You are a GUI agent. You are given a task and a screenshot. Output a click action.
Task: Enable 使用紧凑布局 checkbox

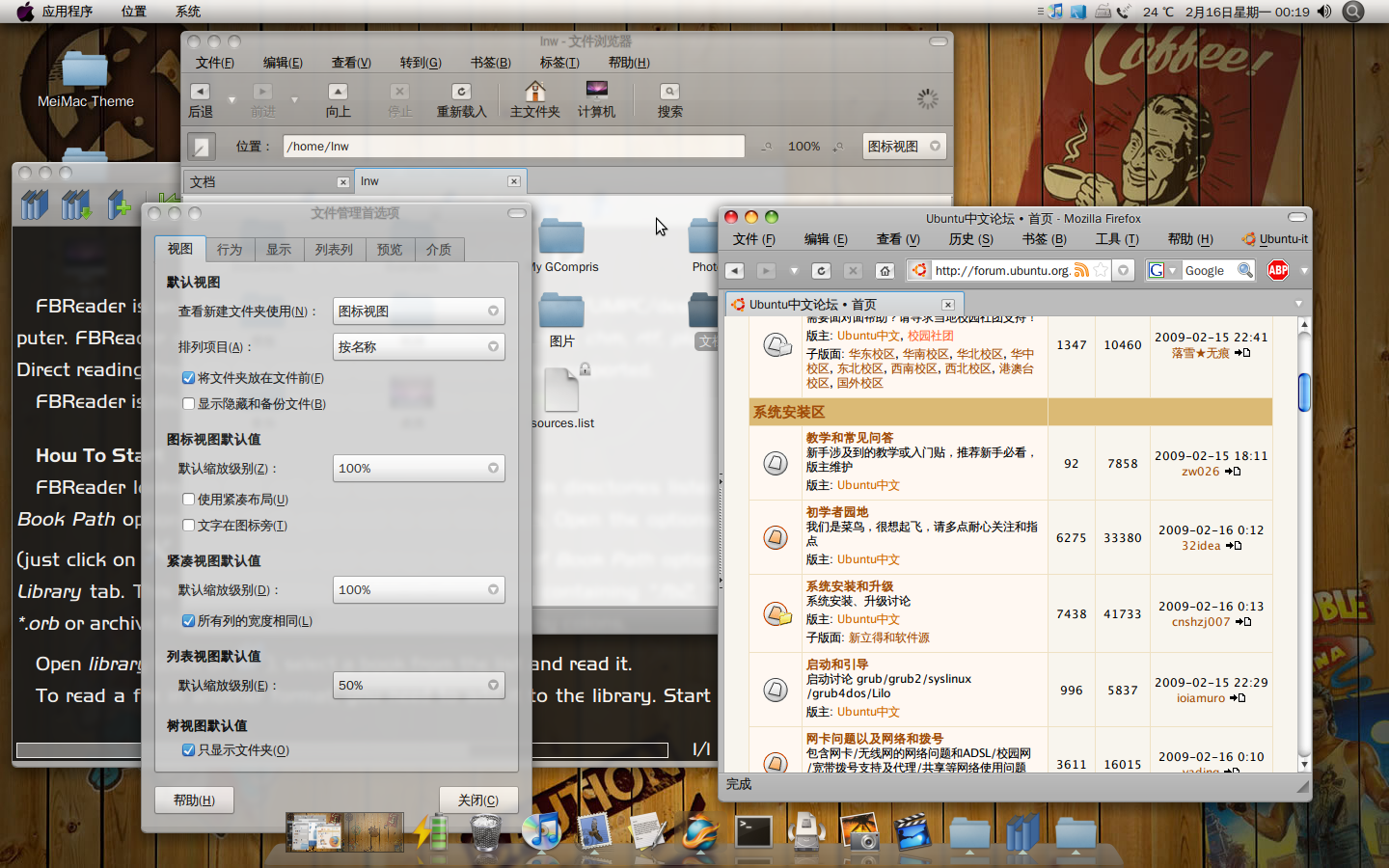click(x=189, y=500)
